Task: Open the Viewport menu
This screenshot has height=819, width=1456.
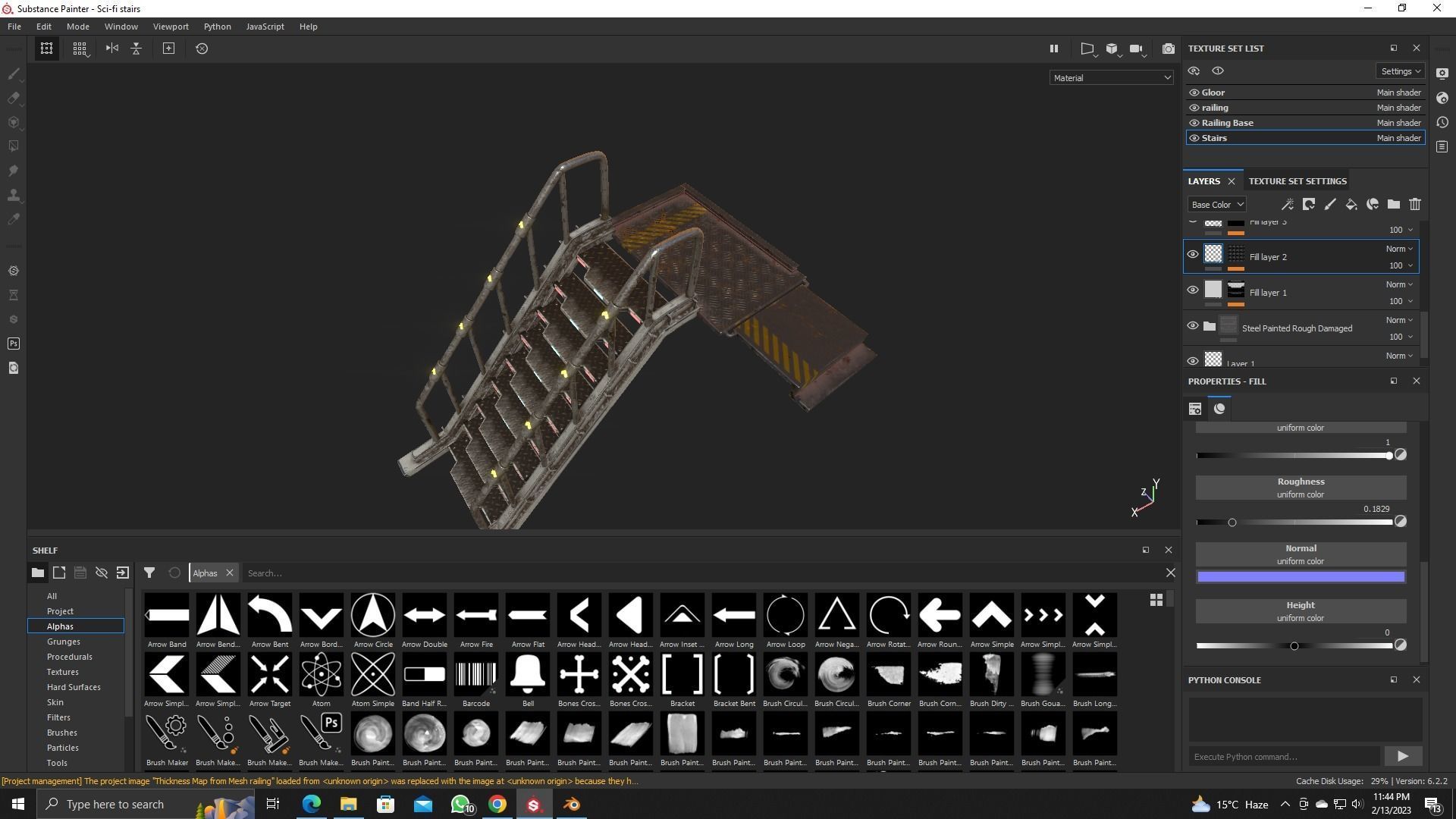Action: click(x=171, y=27)
